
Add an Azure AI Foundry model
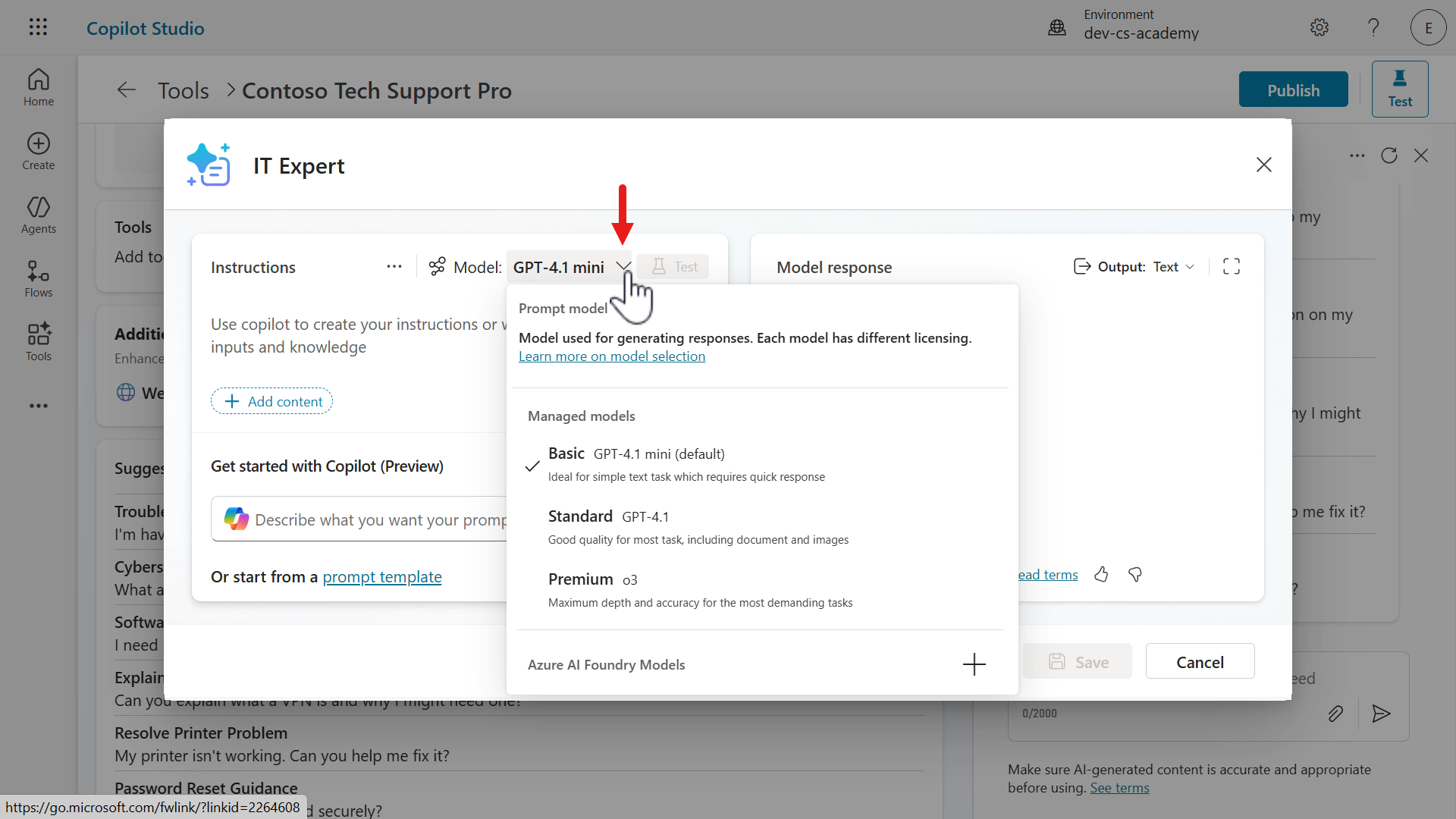pos(974,664)
